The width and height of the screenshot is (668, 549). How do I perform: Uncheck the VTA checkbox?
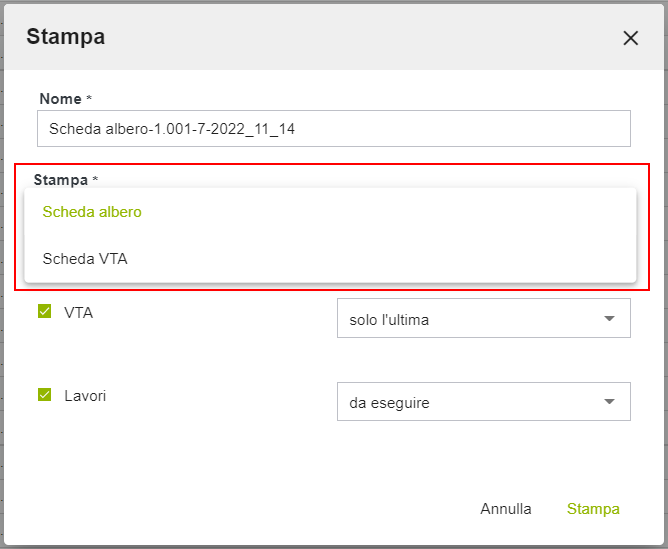(x=44, y=311)
